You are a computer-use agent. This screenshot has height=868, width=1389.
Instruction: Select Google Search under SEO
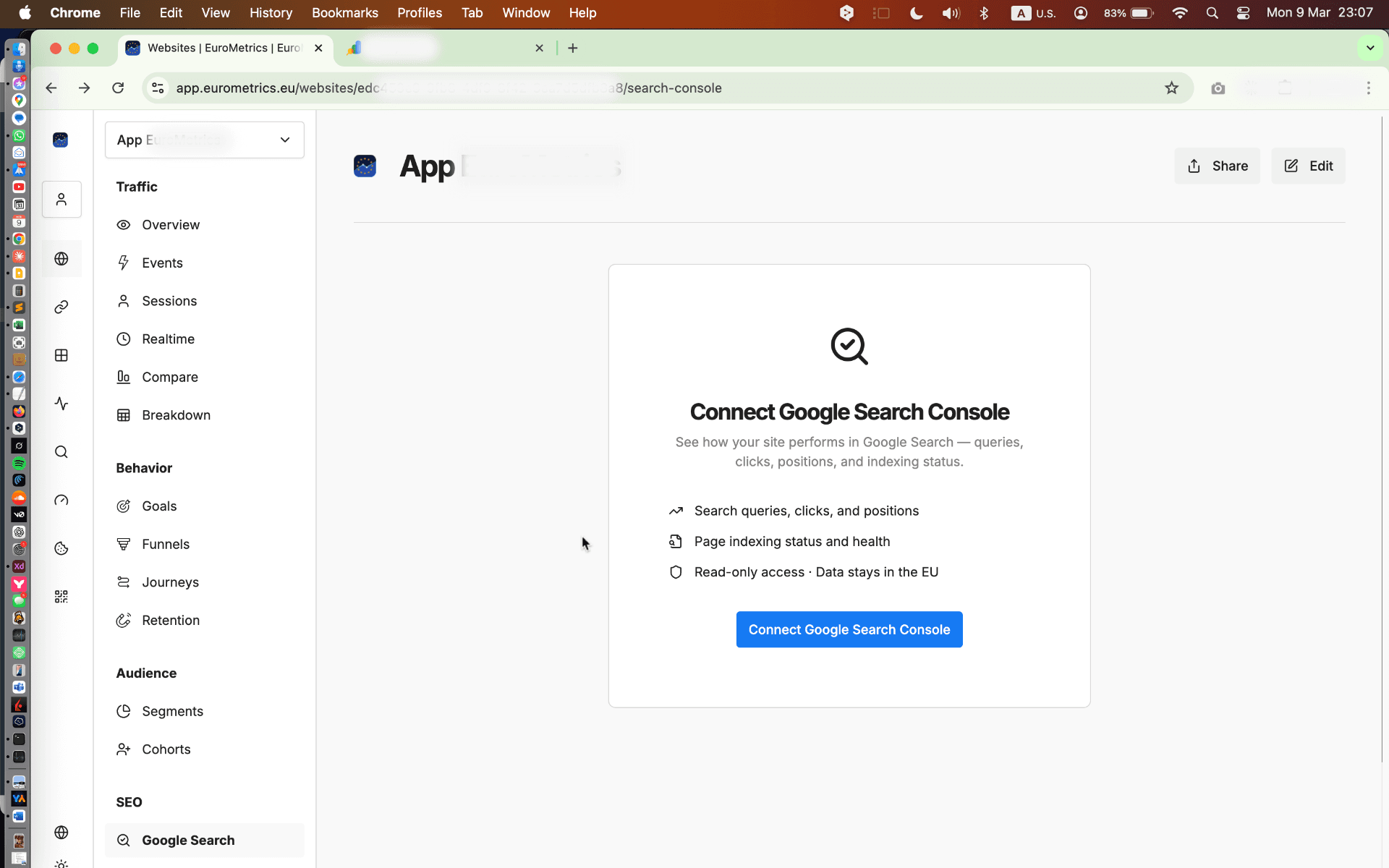point(205,841)
